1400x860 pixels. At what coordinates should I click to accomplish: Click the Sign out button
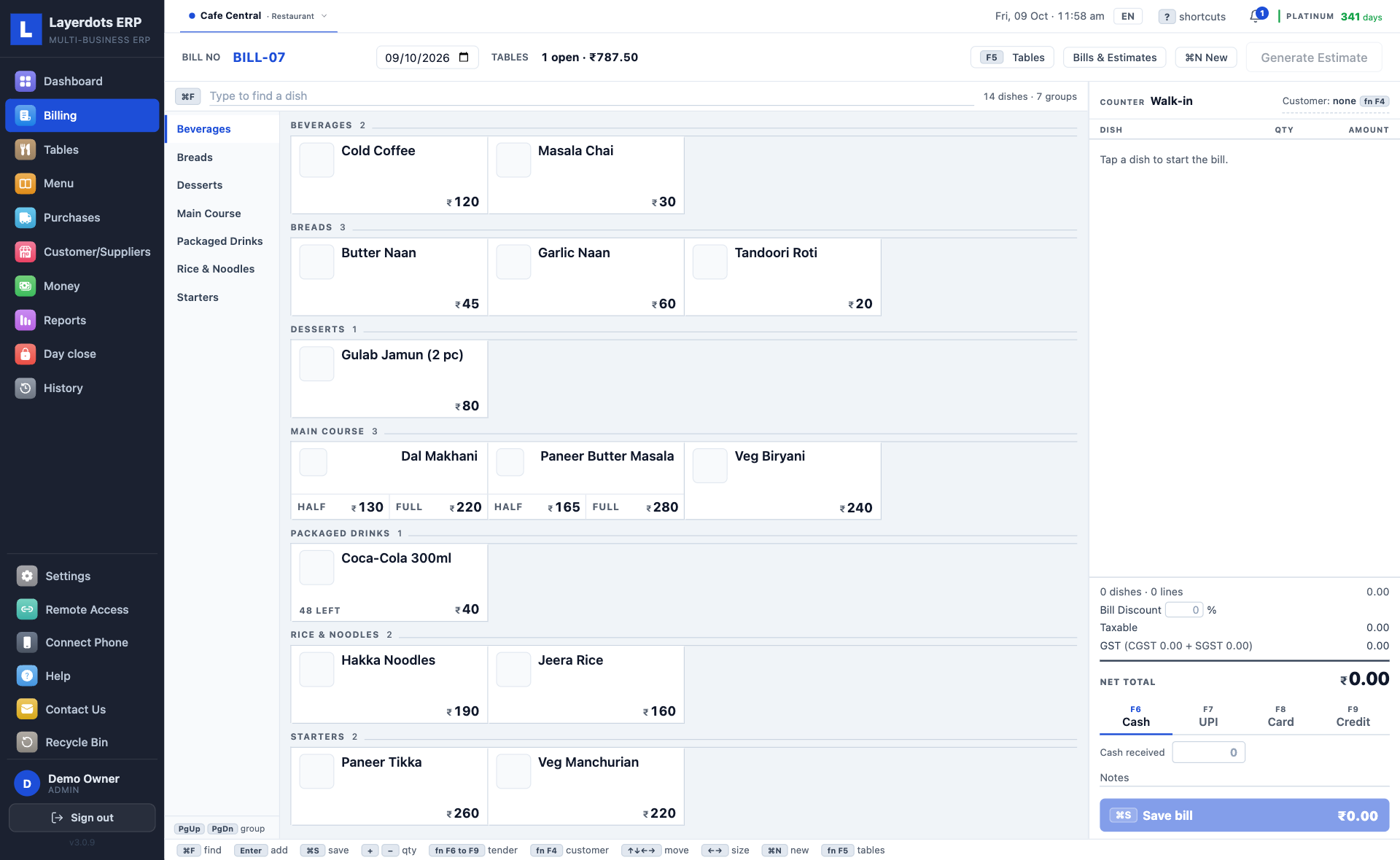pos(82,818)
